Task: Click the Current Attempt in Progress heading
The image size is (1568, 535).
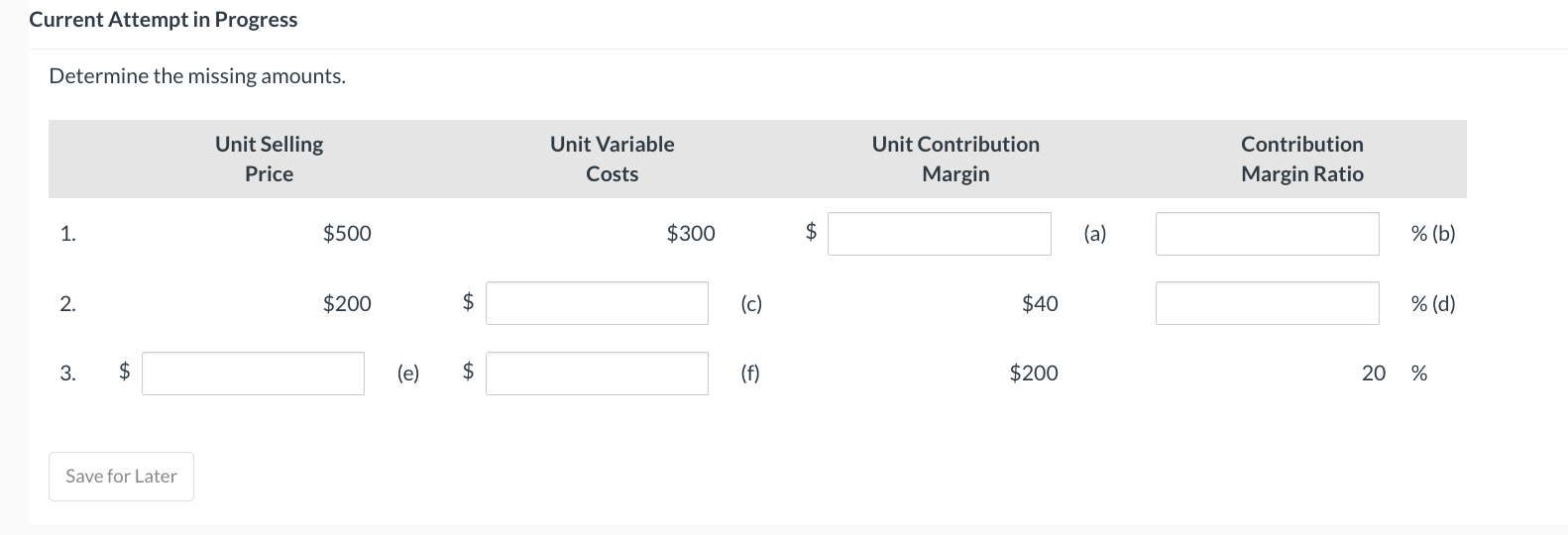Action: (x=164, y=20)
